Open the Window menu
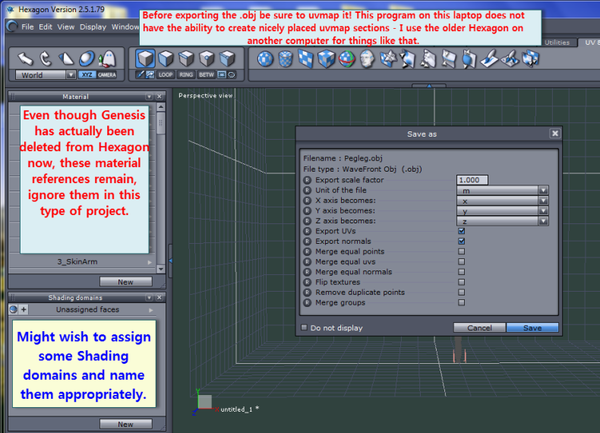This screenshot has height=433, width=600. click(125, 27)
